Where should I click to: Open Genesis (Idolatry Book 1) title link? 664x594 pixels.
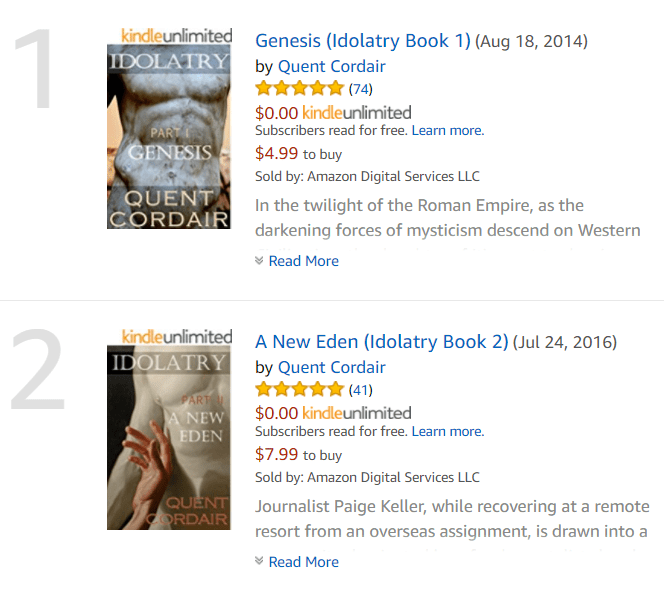point(362,41)
